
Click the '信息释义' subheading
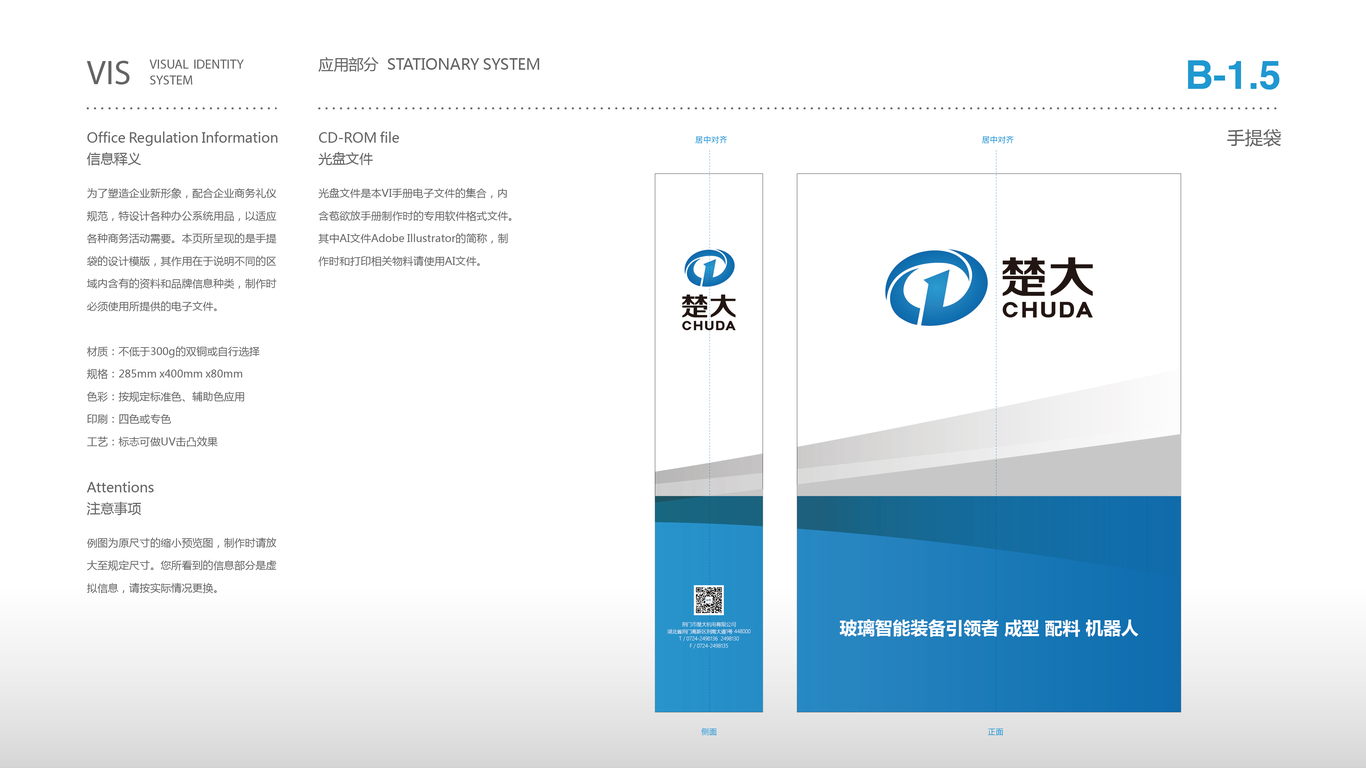click(114, 159)
